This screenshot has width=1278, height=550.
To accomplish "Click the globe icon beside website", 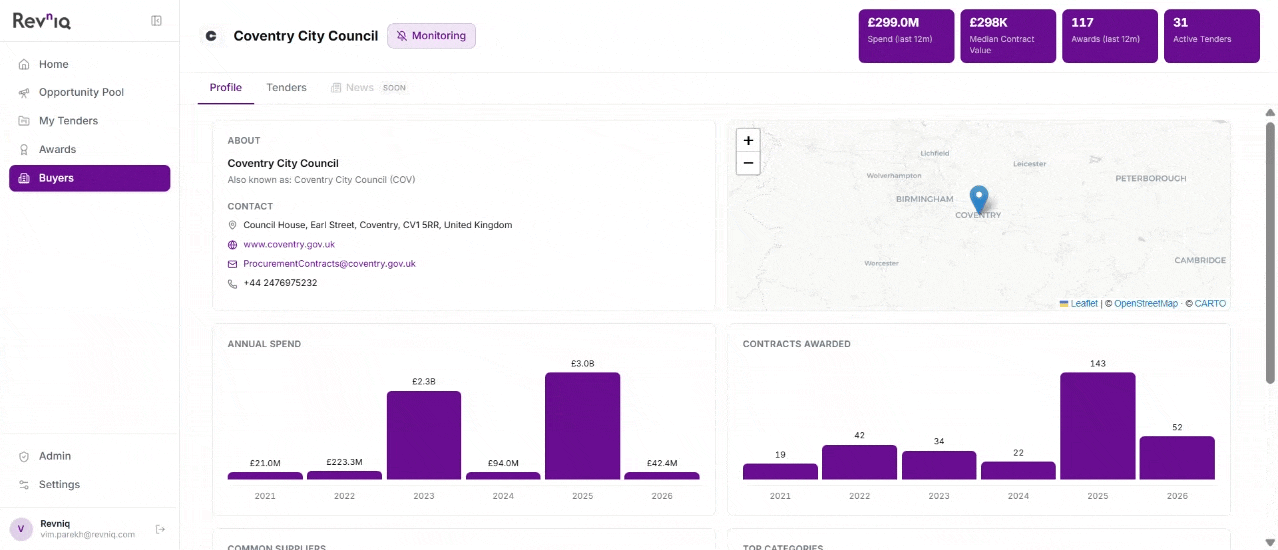I will coord(233,244).
